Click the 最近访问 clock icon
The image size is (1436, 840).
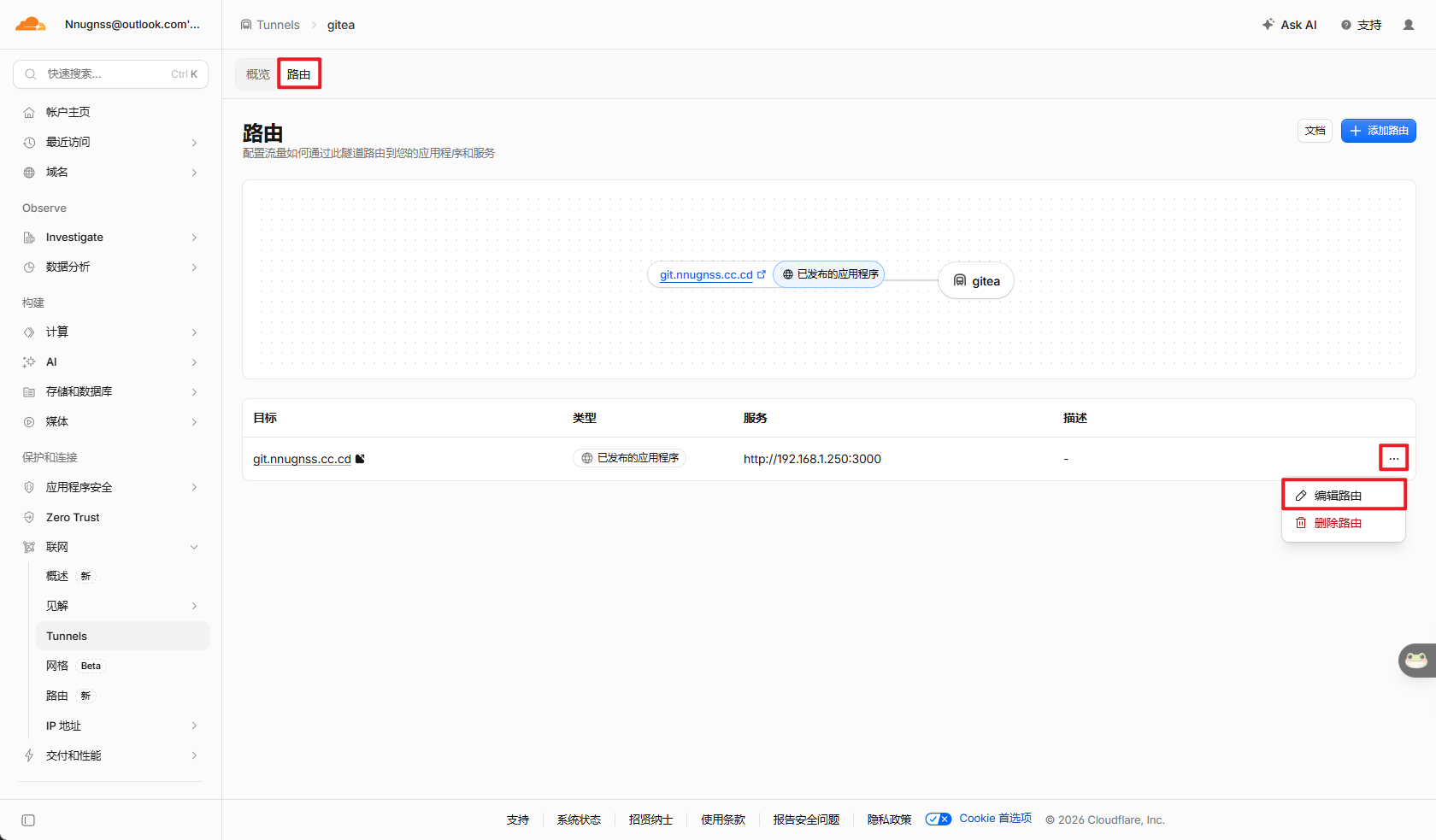pos(29,142)
